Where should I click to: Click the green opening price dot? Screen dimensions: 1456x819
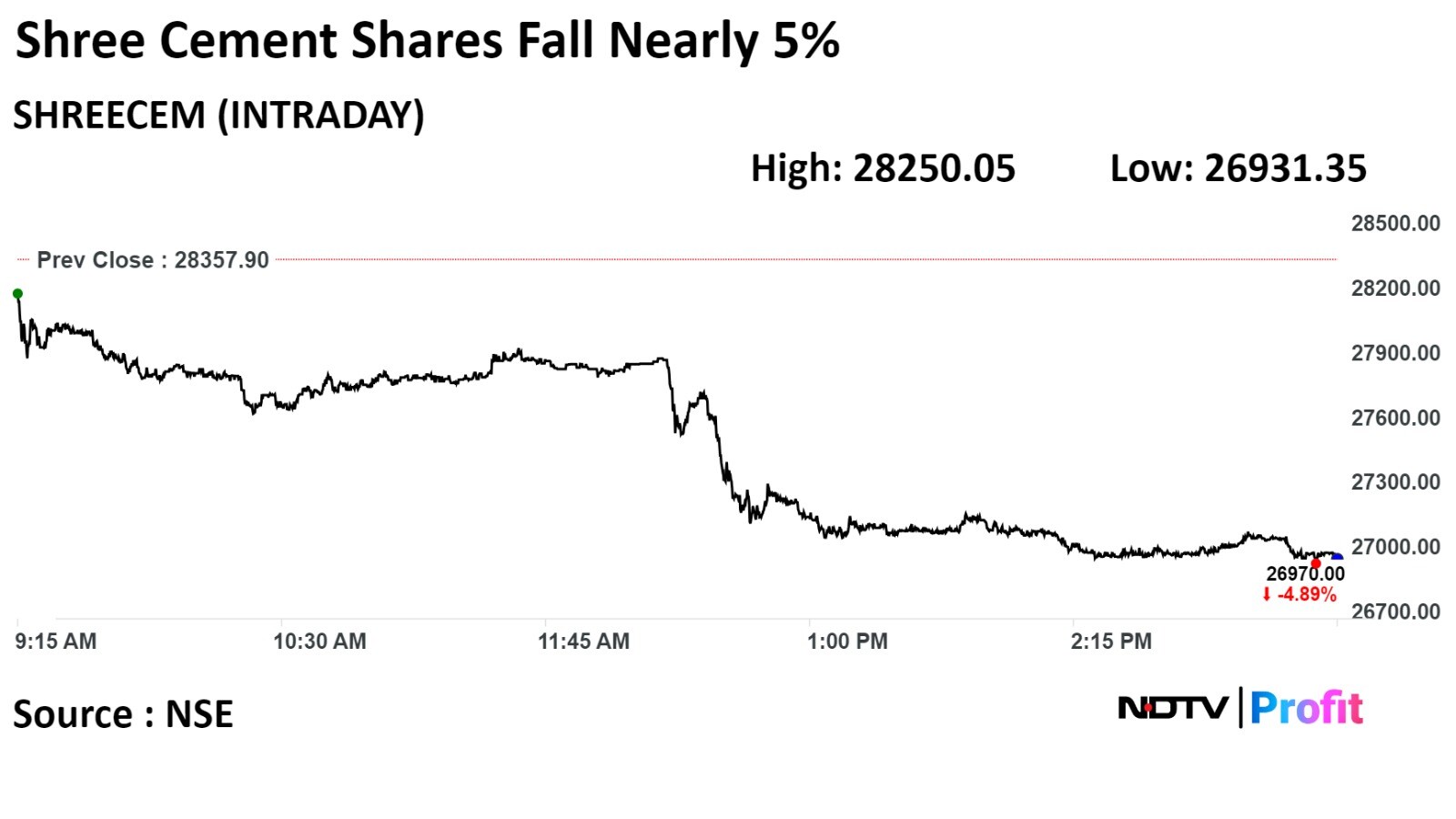17,294
